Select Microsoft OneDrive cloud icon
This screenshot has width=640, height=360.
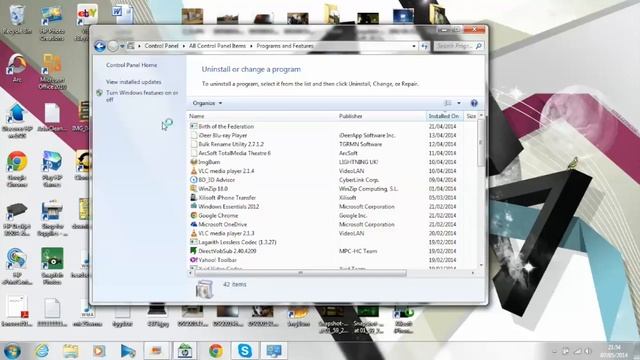[194, 224]
